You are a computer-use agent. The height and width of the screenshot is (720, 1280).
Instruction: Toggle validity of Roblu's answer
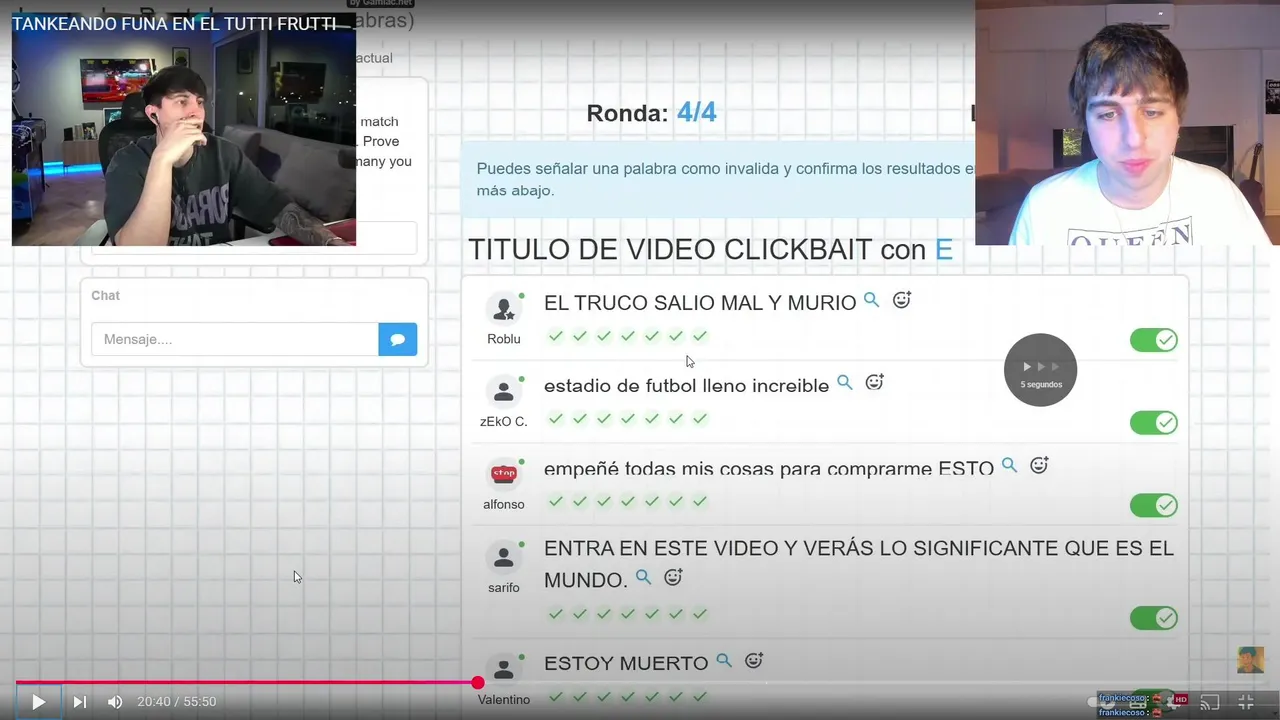pos(1154,340)
